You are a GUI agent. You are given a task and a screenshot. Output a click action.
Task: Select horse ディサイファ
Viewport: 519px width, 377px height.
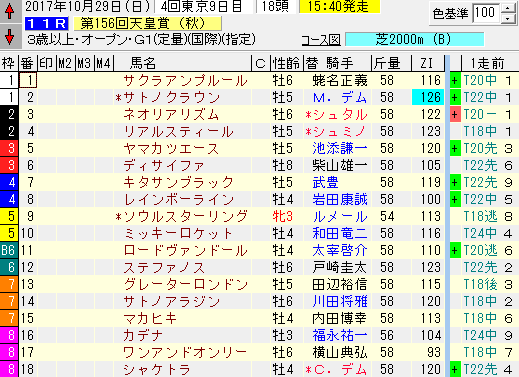tap(164, 166)
